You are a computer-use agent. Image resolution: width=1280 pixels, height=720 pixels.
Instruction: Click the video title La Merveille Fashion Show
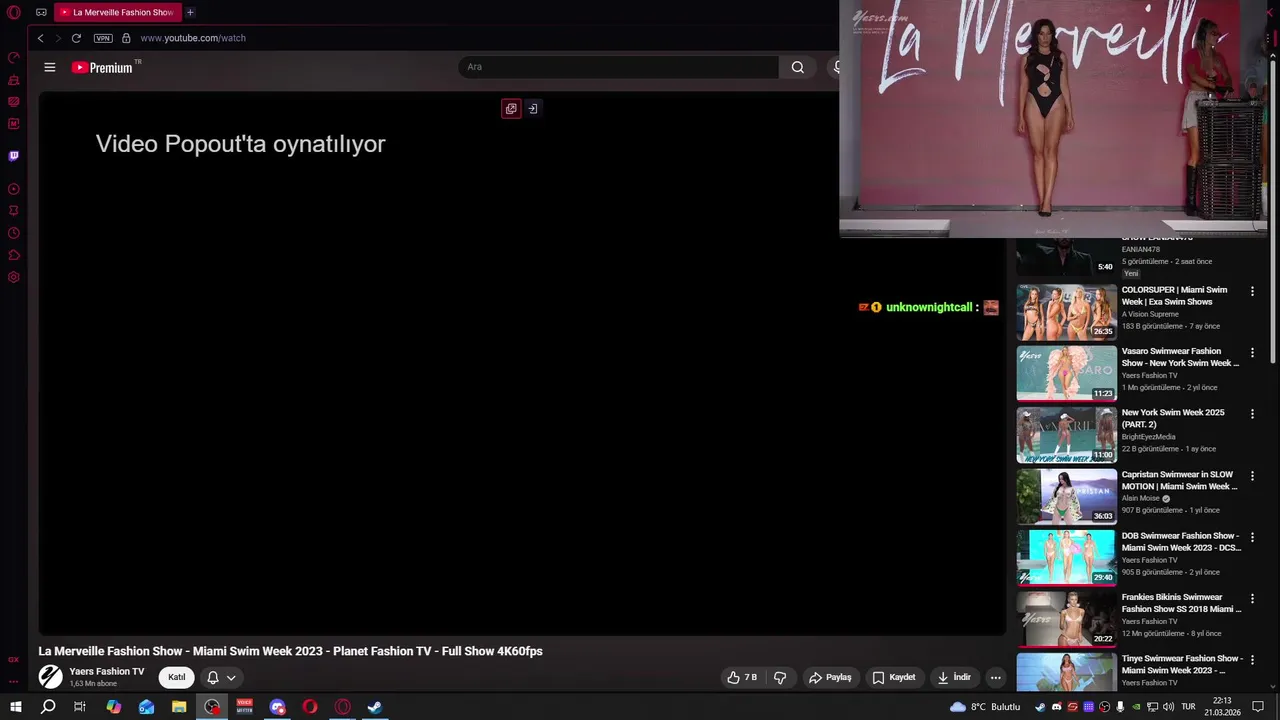290,651
